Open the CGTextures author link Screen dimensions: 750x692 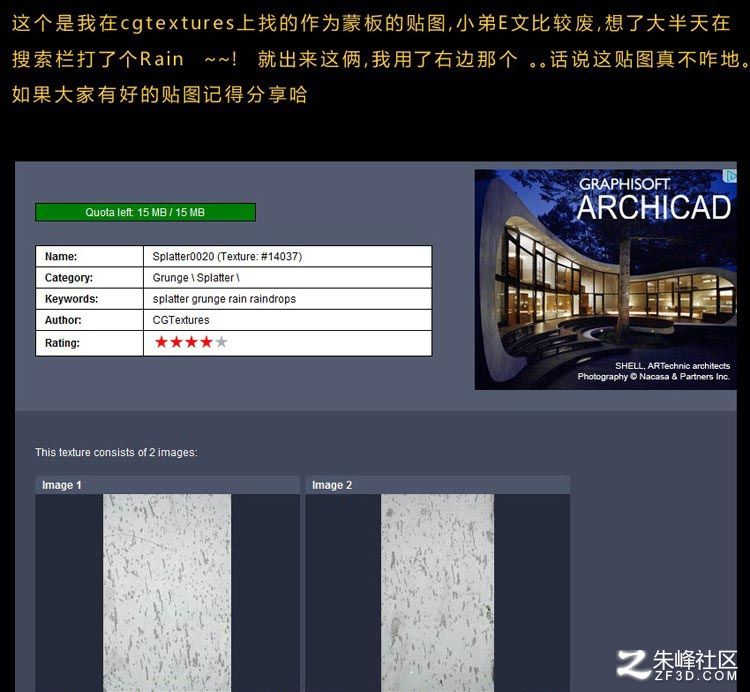tap(181, 320)
